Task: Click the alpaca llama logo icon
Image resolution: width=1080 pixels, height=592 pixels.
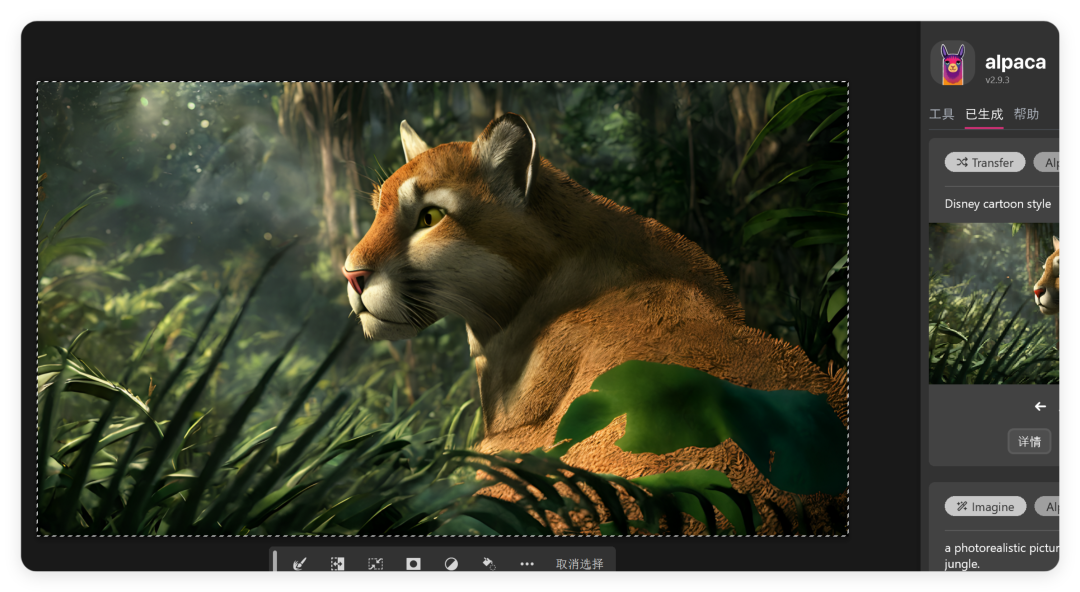Action: [x=951, y=63]
